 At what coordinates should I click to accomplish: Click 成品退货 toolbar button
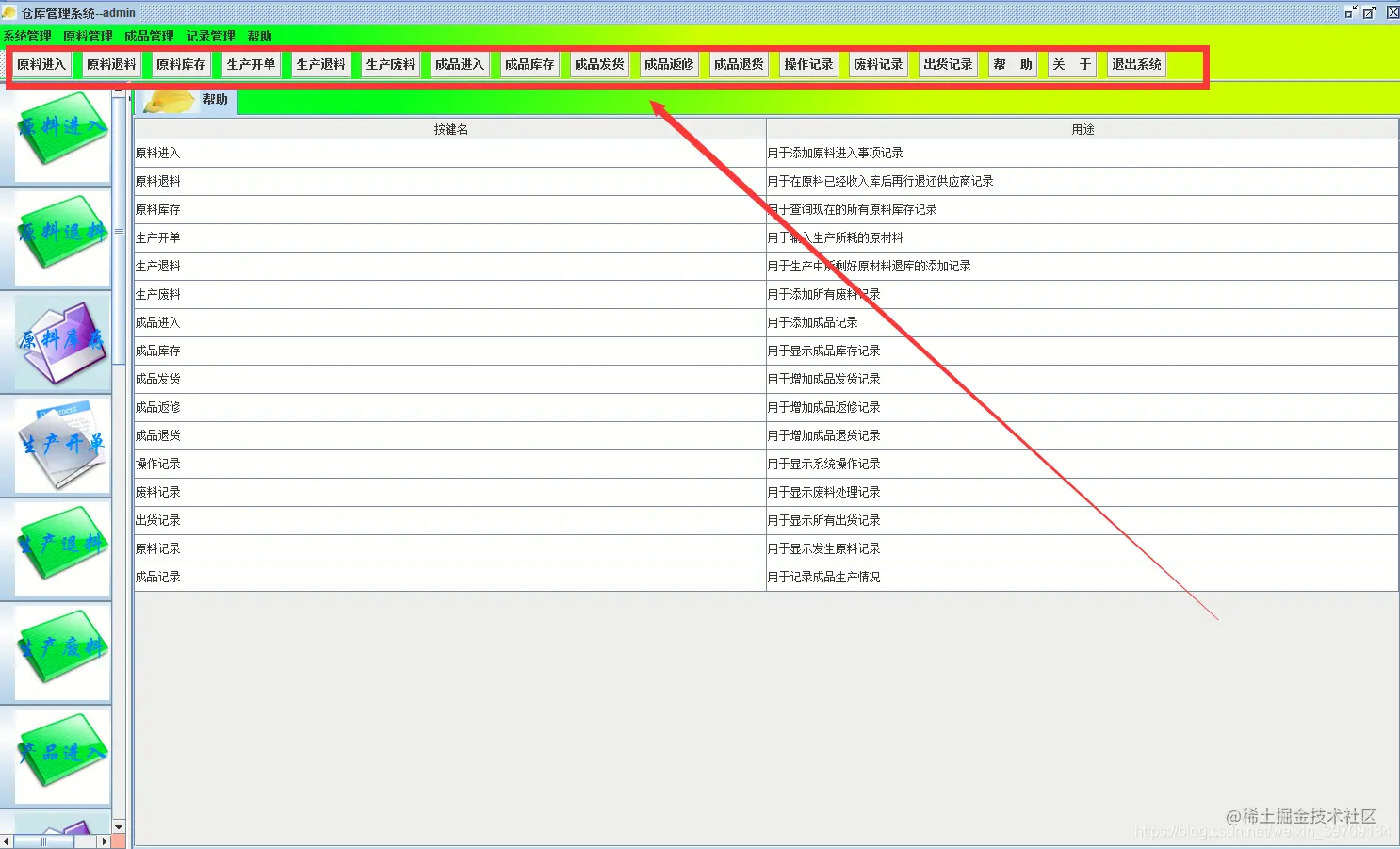(x=739, y=64)
